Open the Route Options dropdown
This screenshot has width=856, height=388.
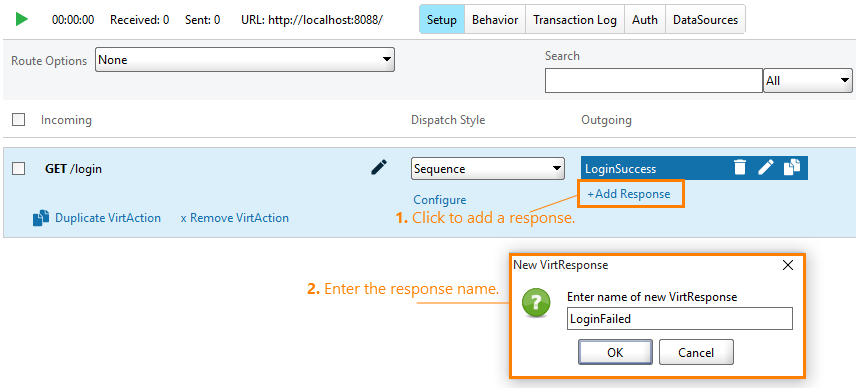(245, 59)
